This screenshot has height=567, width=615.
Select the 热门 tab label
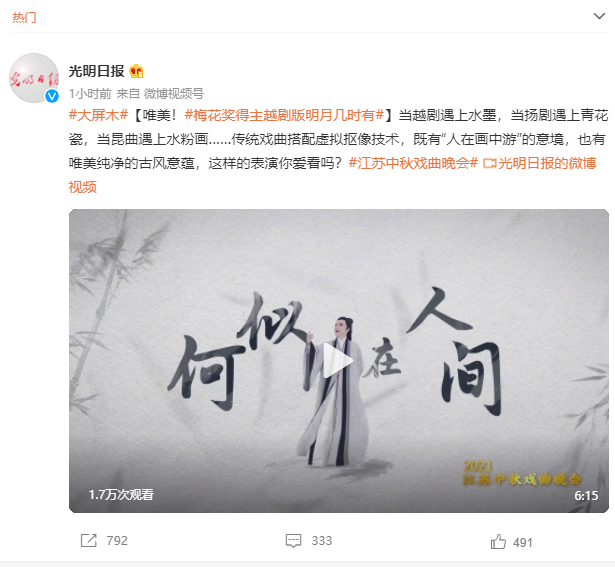[24, 17]
